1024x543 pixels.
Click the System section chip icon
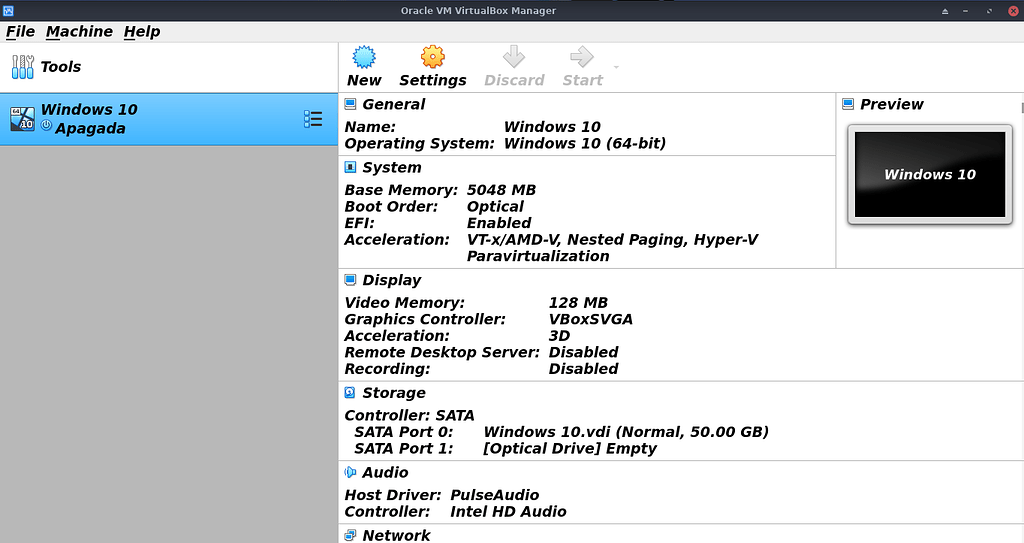coord(351,167)
